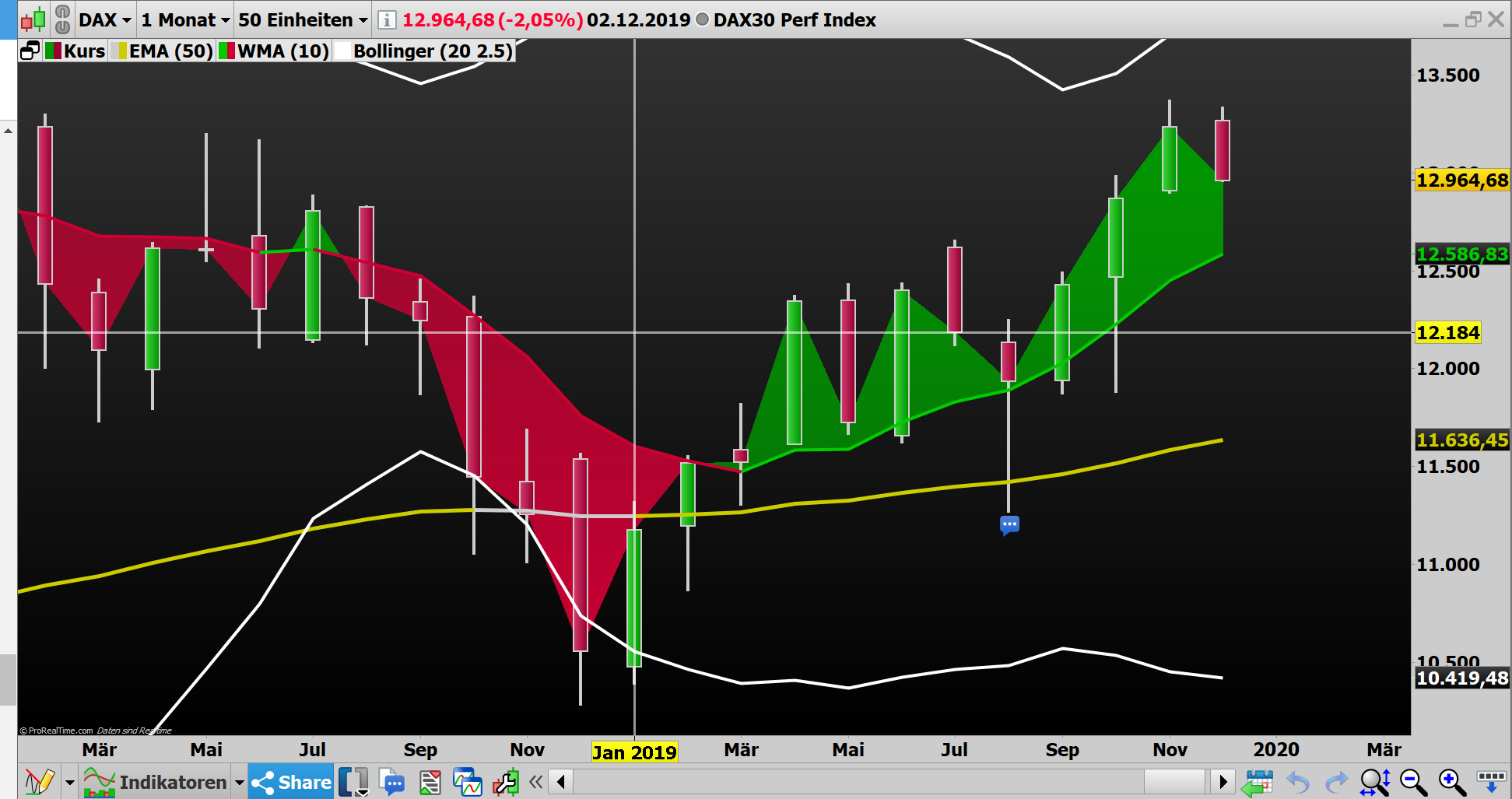Open the DAX instrument dropdown
The image size is (1512, 799).
(105, 19)
